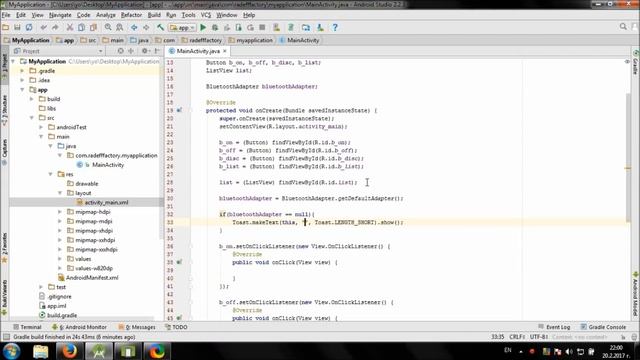
Task: Open the File menu
Action: [6, 15]
